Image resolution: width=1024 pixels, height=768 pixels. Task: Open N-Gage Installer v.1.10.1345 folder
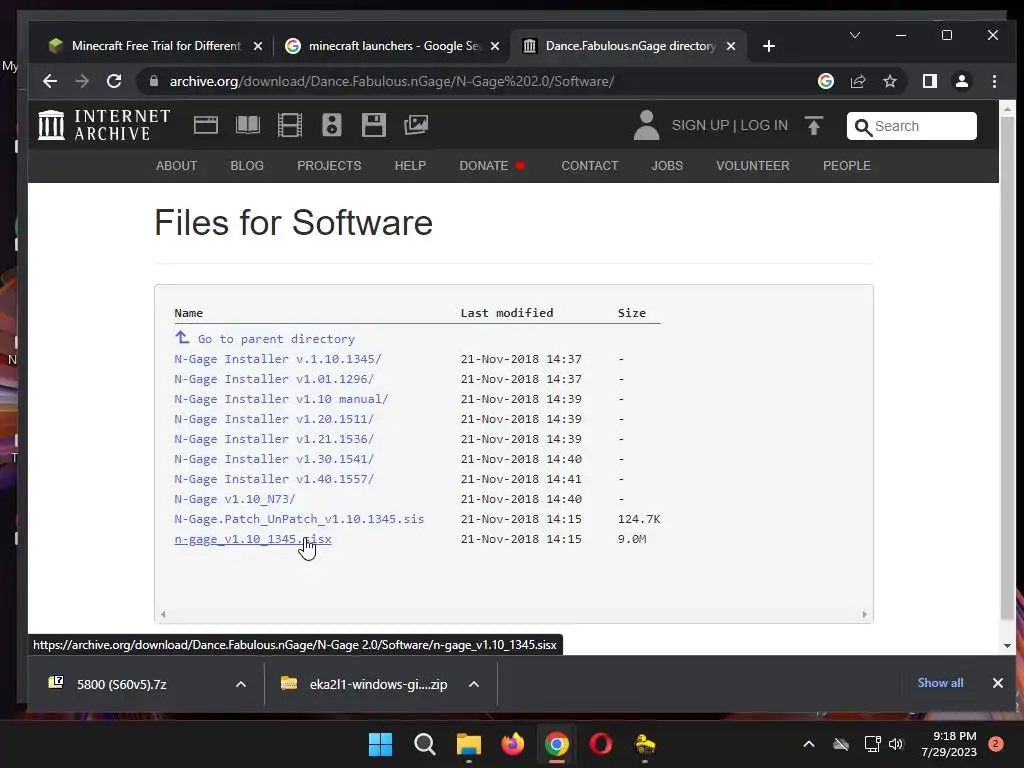click(x=278, y=359)
